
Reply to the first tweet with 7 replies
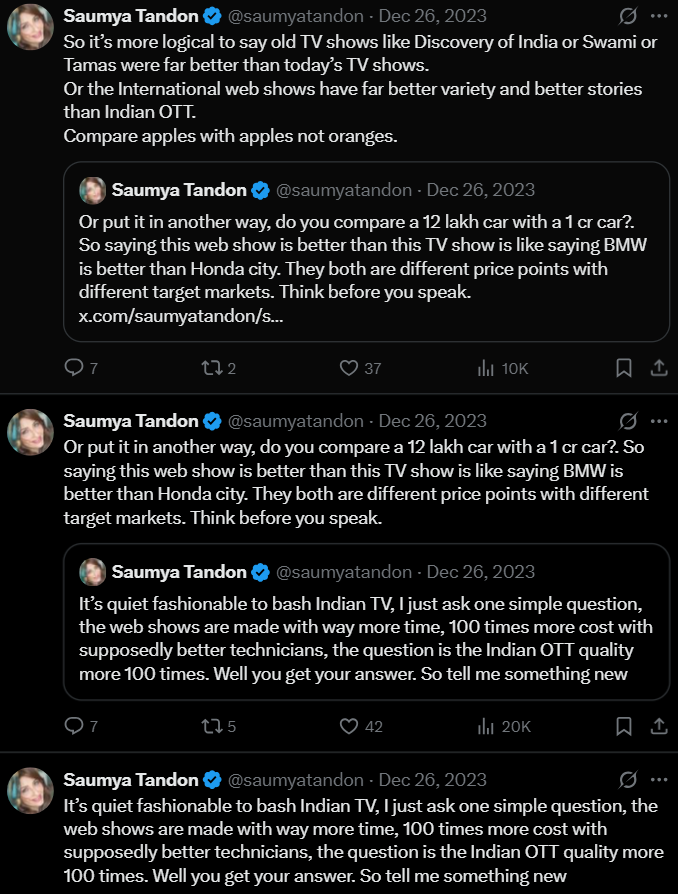74,368
